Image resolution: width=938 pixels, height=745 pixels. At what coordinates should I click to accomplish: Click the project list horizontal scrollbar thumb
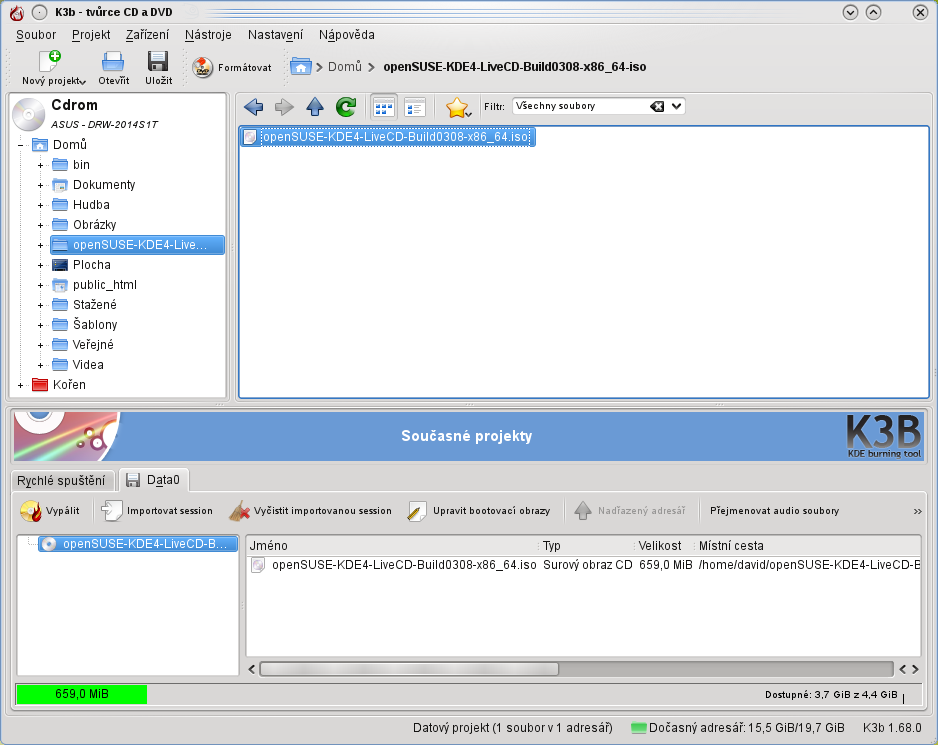point(409,669)
